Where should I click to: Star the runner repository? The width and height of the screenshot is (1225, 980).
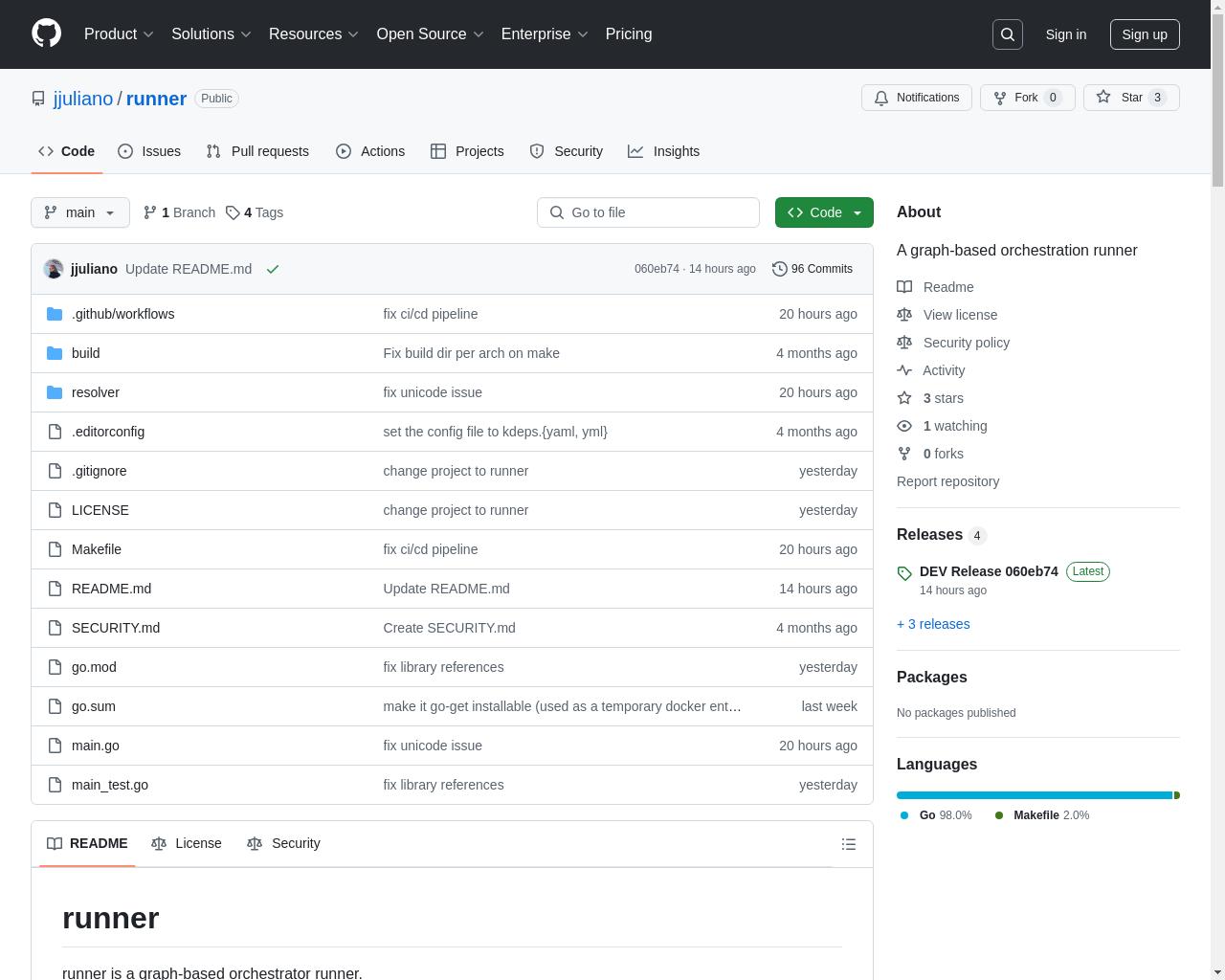point(1131,98)
